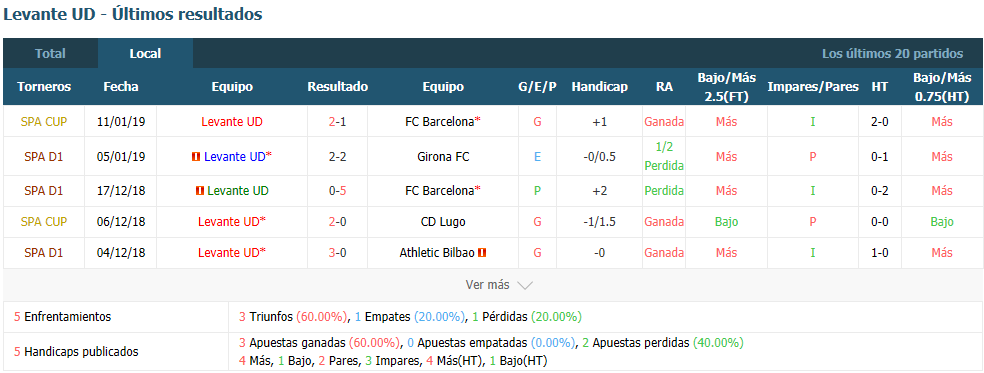Switch to the Total tab
Viewport: 984px width, 373px height.
point(50,53)
